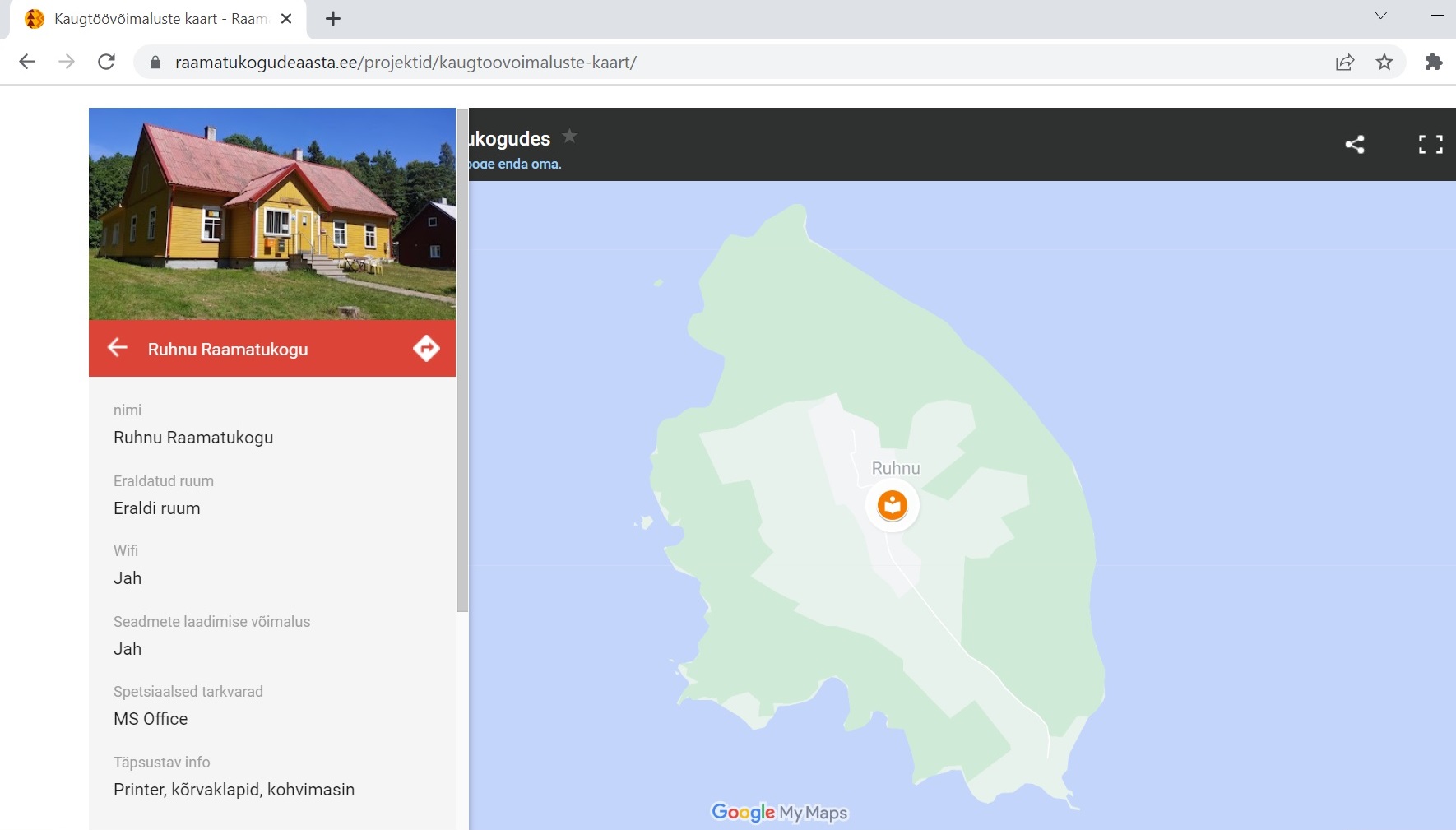This screenshot has width=1456, height=830.
Task: Share this page from address bar
Action: tap(1345, 62)
